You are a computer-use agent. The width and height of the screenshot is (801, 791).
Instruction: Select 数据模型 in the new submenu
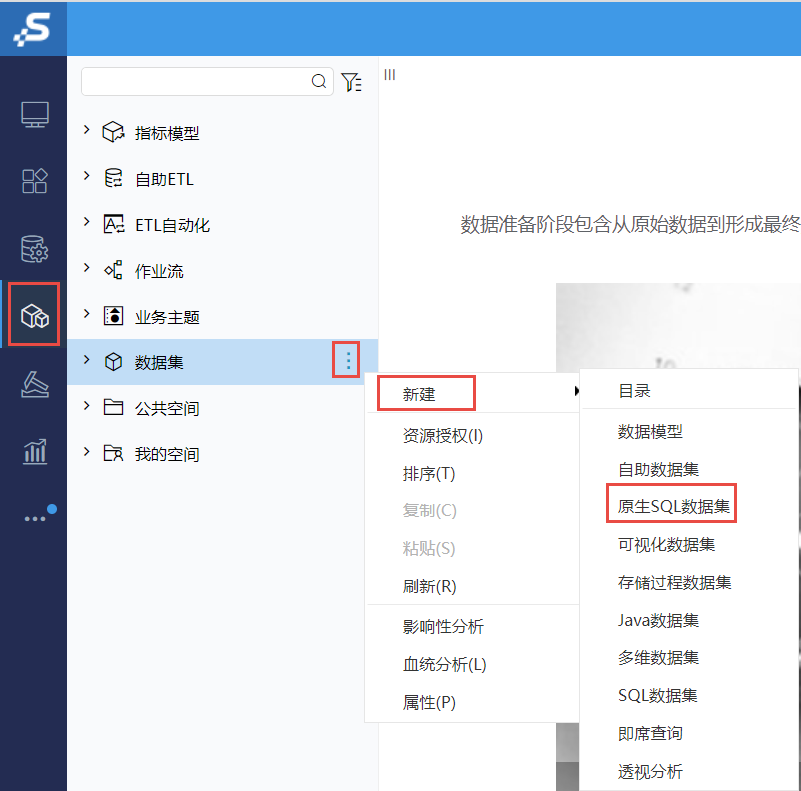point(650,432)
